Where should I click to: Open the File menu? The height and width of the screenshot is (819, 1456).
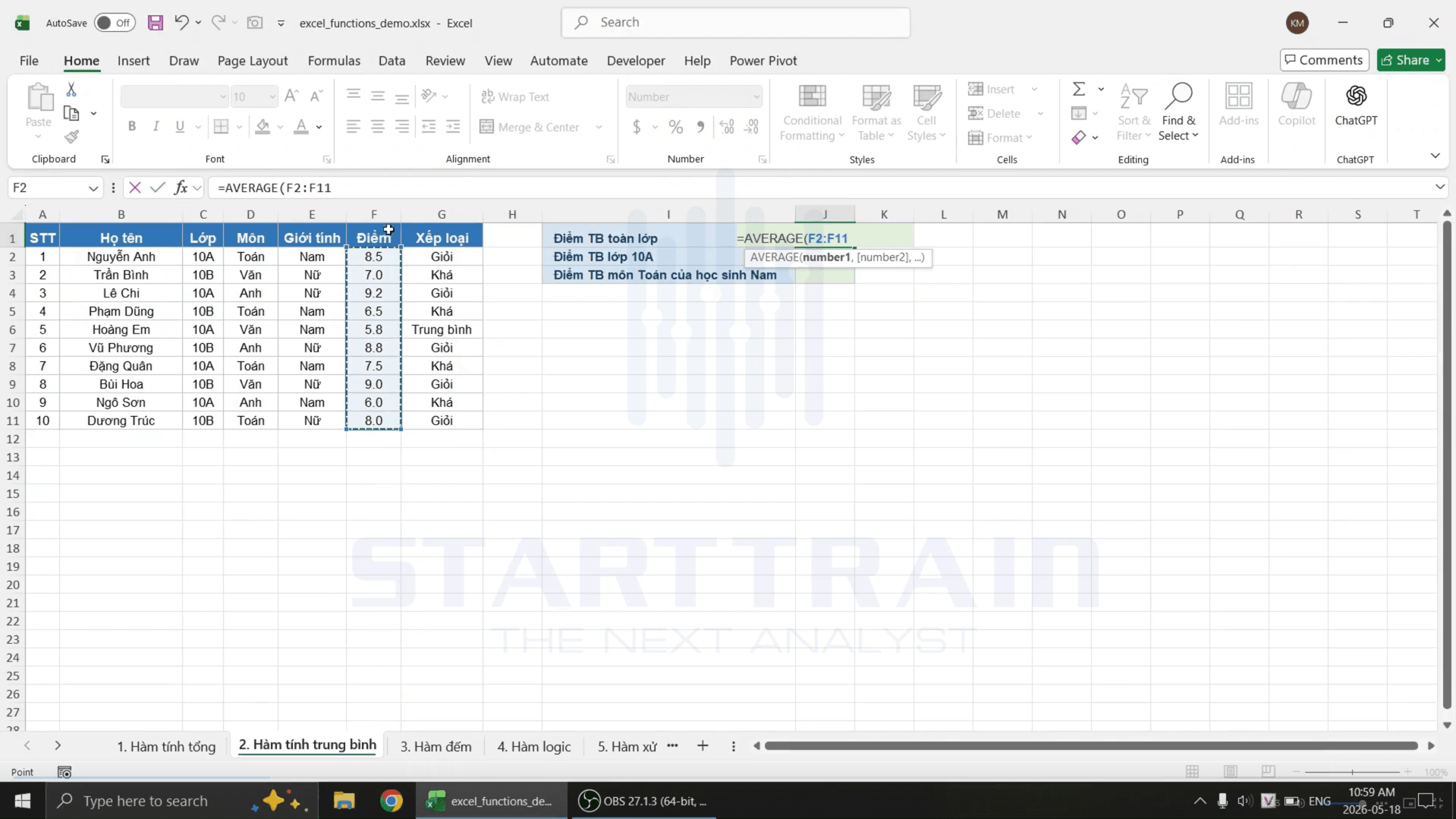(x=29, y=61)
